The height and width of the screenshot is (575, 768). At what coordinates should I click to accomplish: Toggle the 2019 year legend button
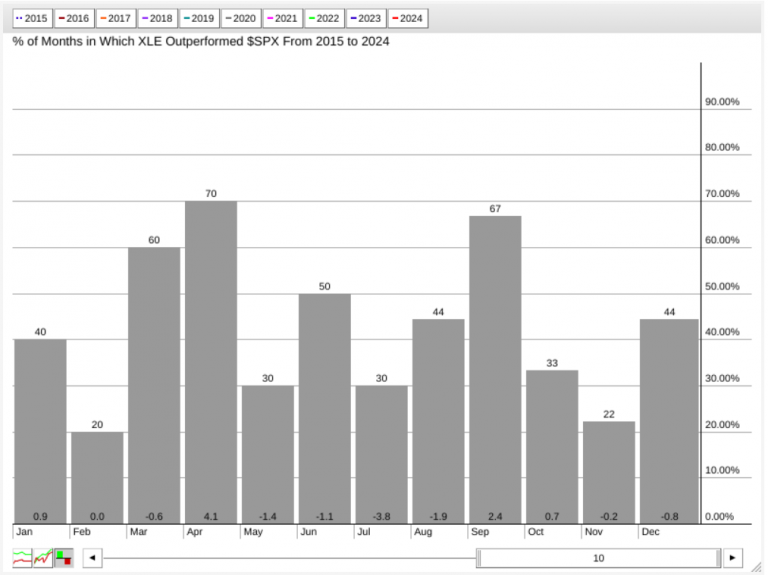[x=199, y=19]
